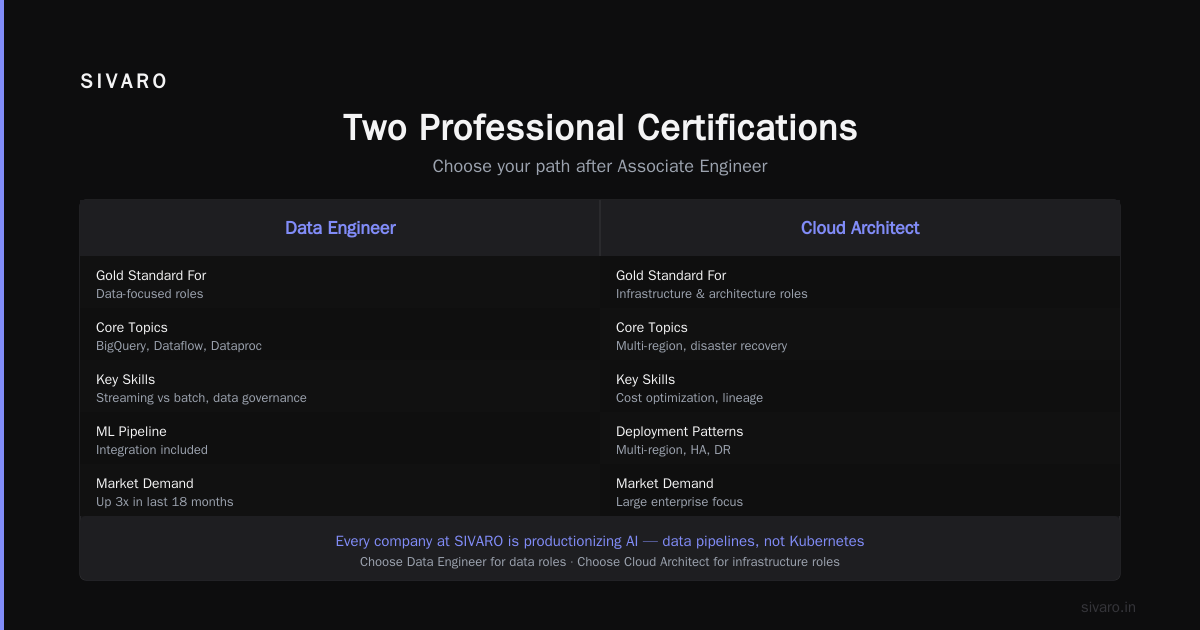1200x630 pixels.
Task: Click 'Core Topics' above Multi-region, disaster recovery
Action: (652, 327)
